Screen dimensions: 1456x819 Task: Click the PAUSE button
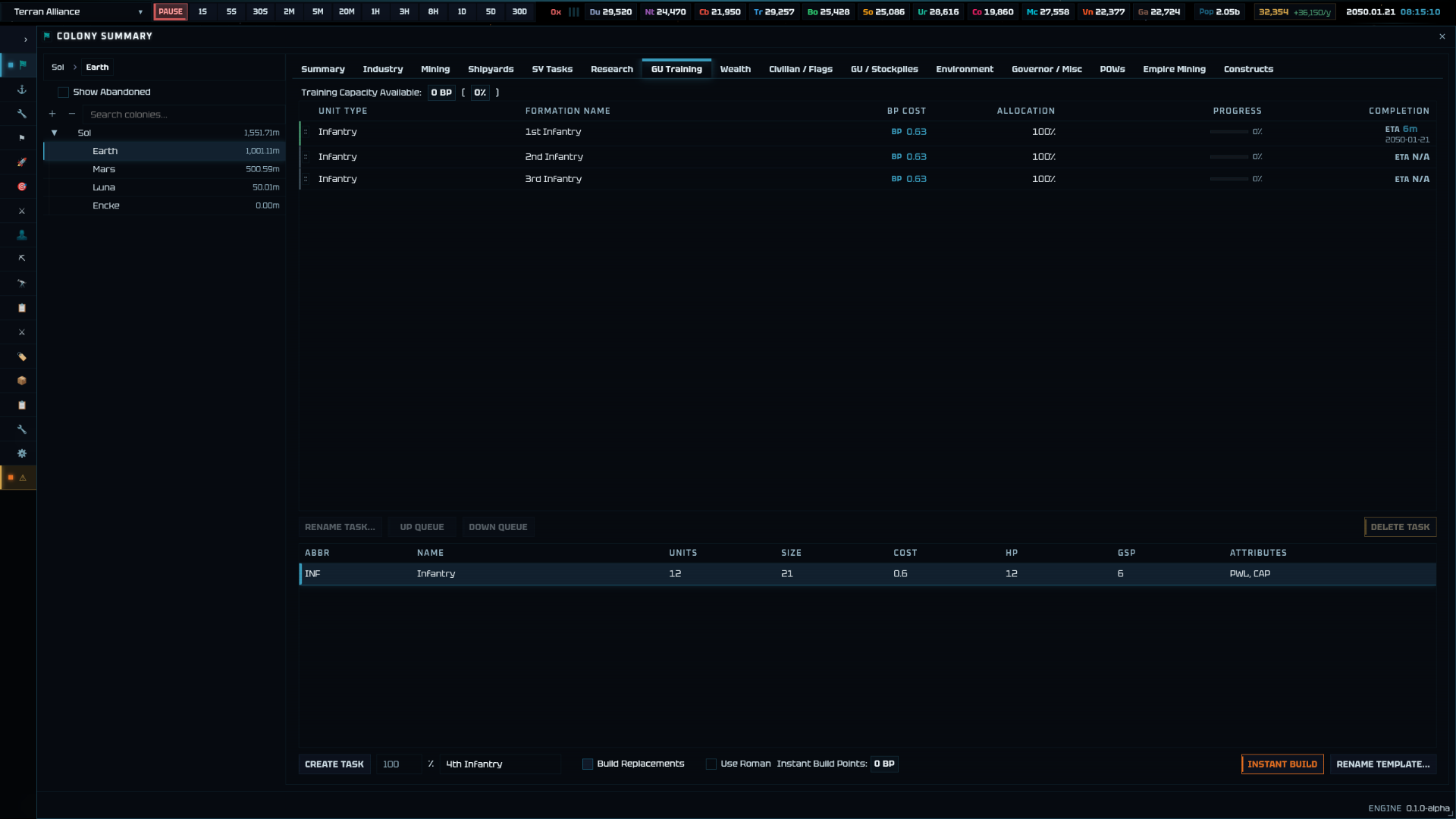171,12
